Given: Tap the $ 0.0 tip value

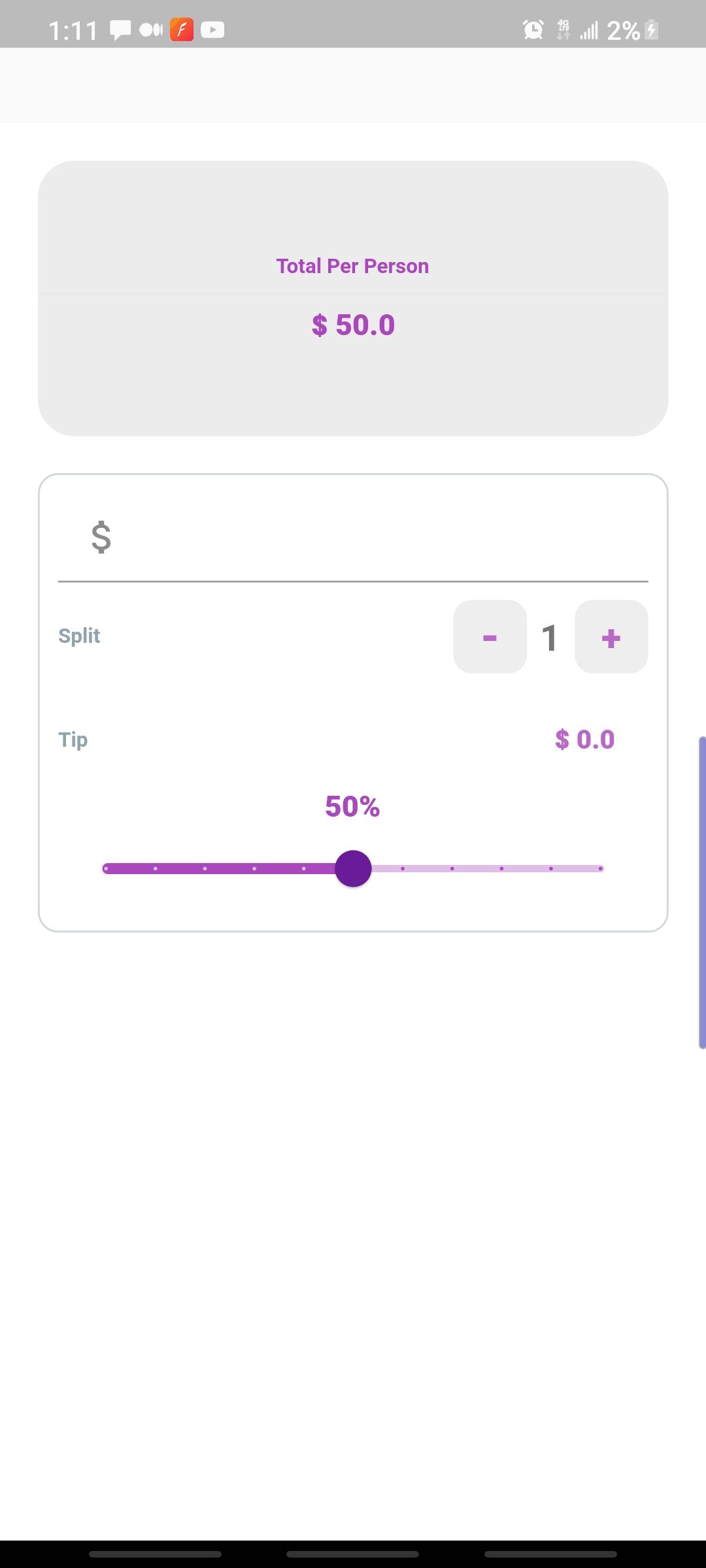Looking at the screenshot, I should click(585, 739).
